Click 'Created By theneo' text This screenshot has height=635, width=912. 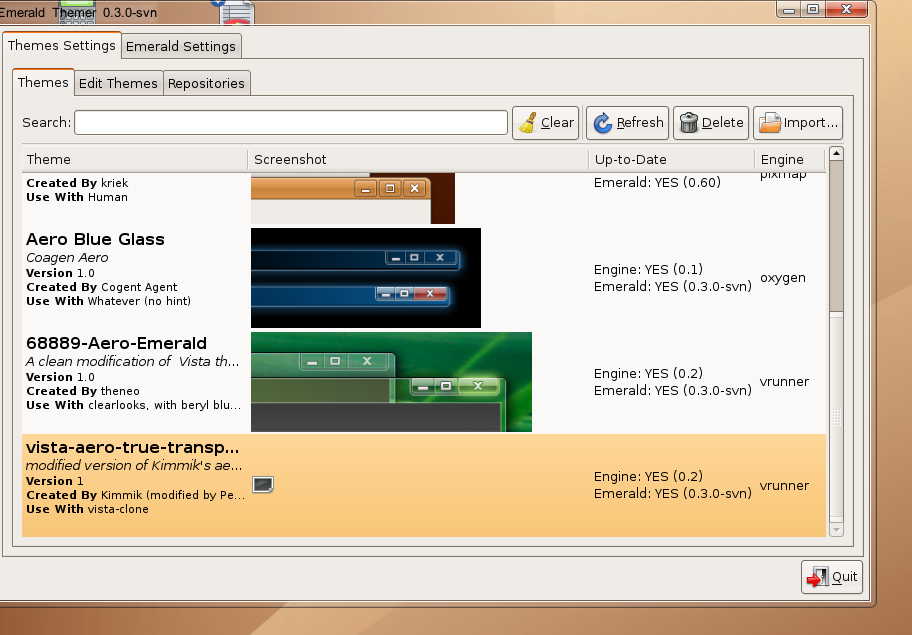[83, 391]
